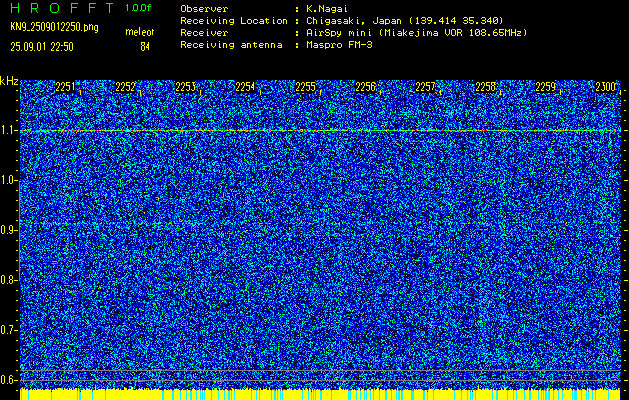The width and height of the screenshot is (629, 400).
Task: Click the 2258 time marker
Action: [x=485, y=87]
